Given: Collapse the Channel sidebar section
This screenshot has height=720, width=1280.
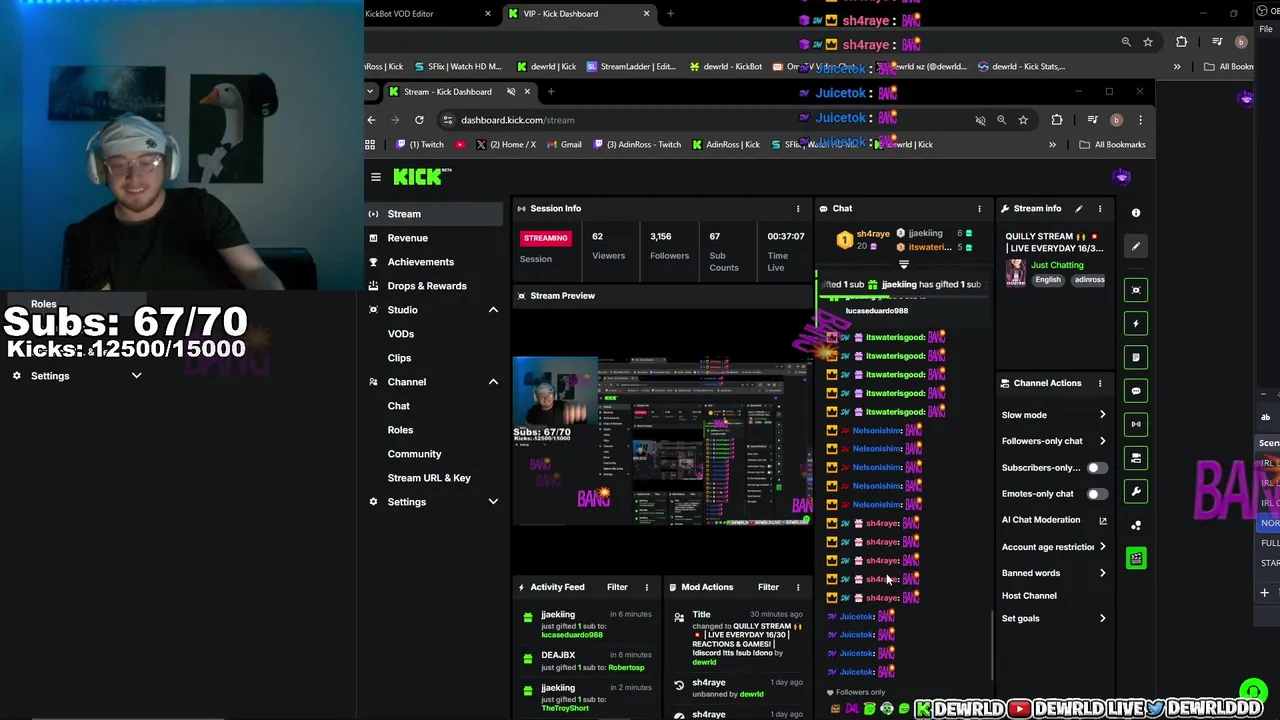Looking at the screenshot, I should (493, 382).
